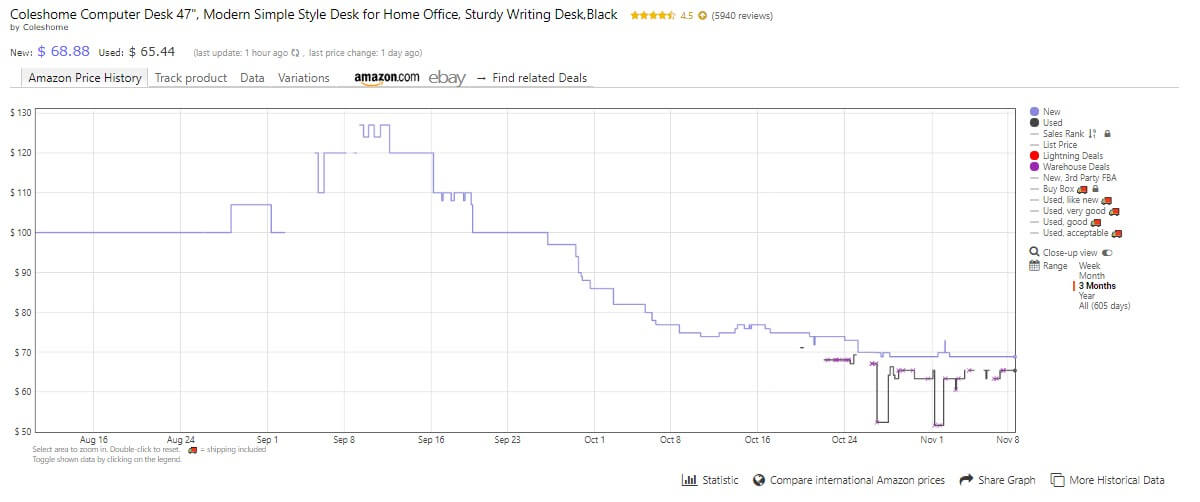Click the amazon.com logo
The width and height of the screenshot is (1200, 502).
tap(386, 78)
